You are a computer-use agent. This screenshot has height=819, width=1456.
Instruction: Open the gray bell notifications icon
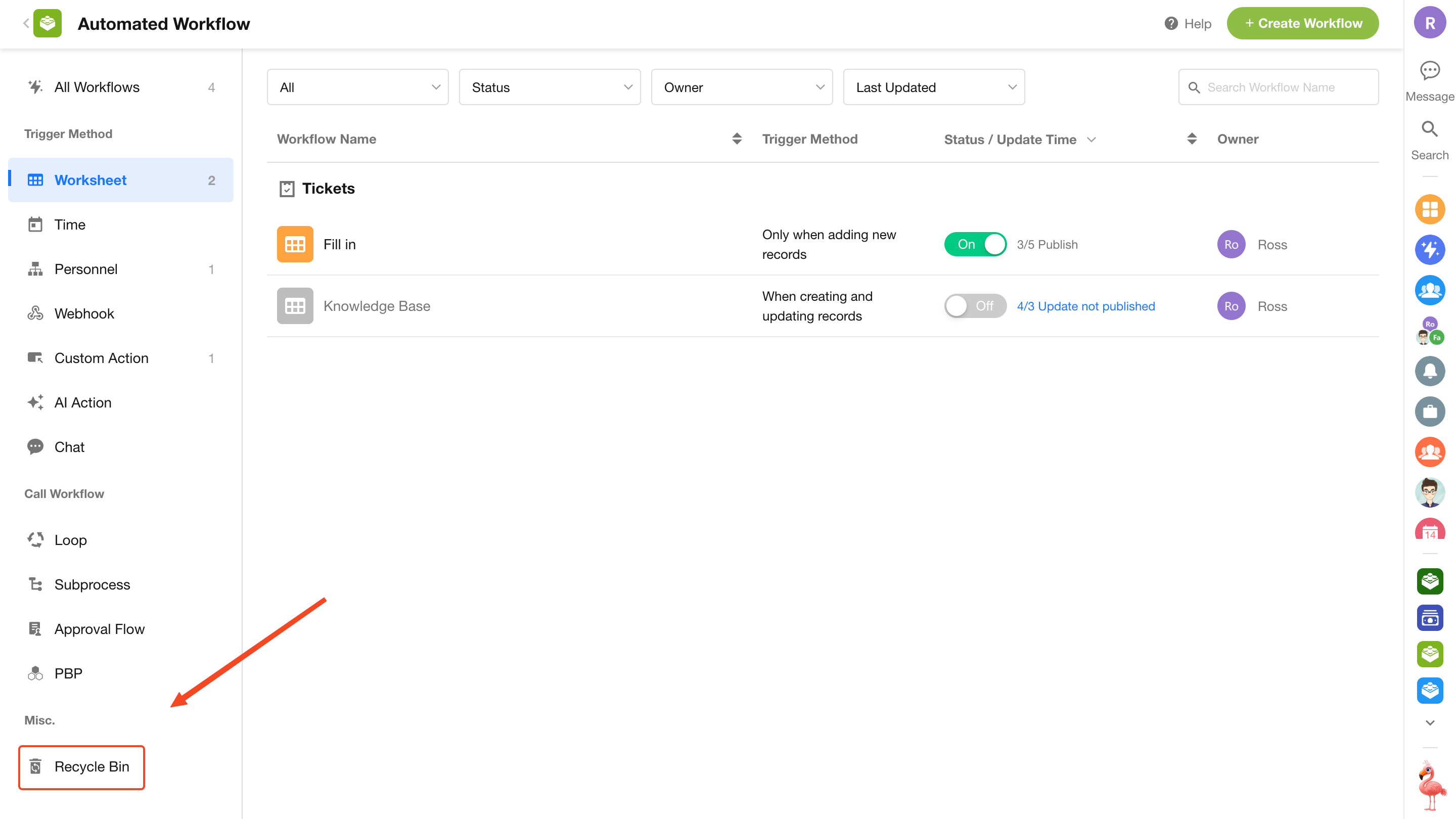[x=1429, y=372]
